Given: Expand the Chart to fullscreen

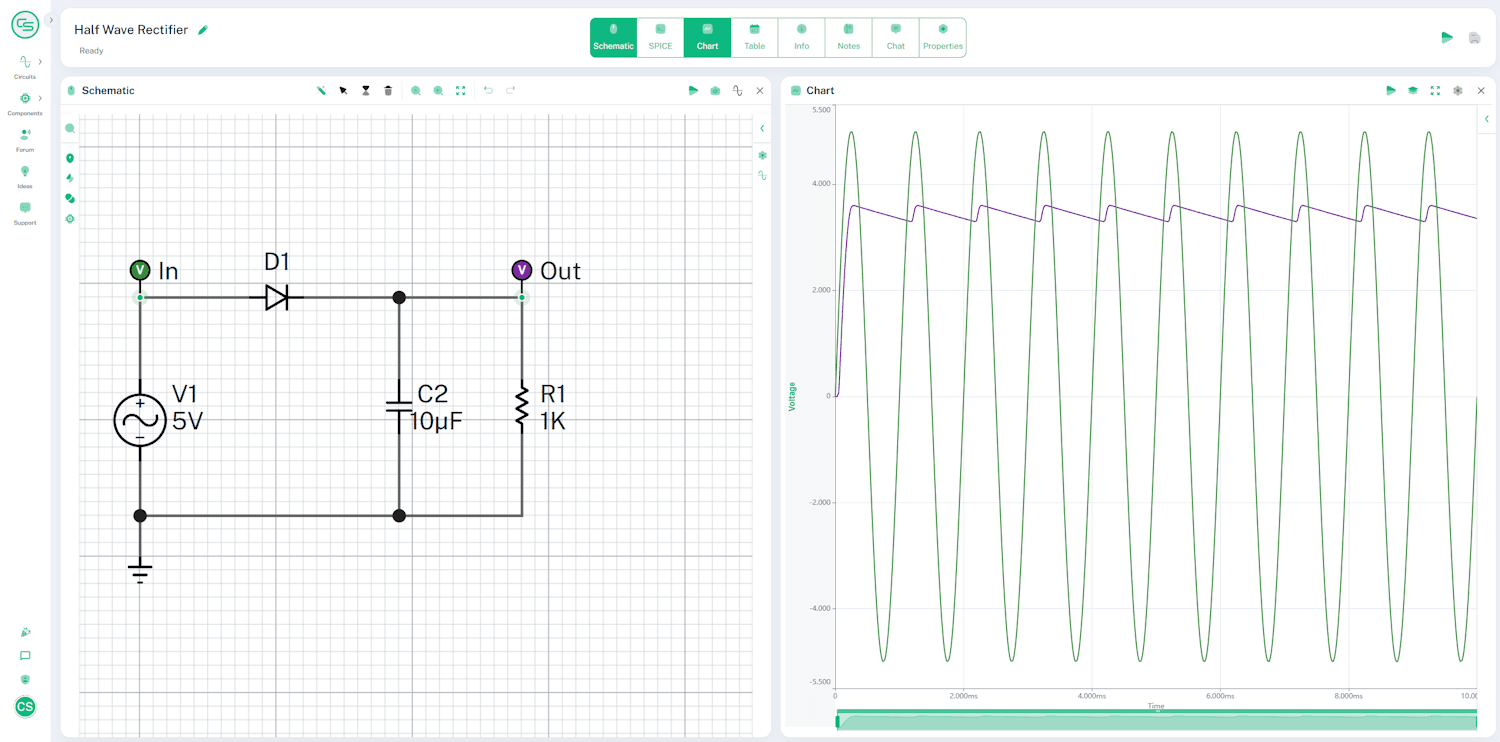Looking at the screenshot, I should click(x=1435, y=90).
